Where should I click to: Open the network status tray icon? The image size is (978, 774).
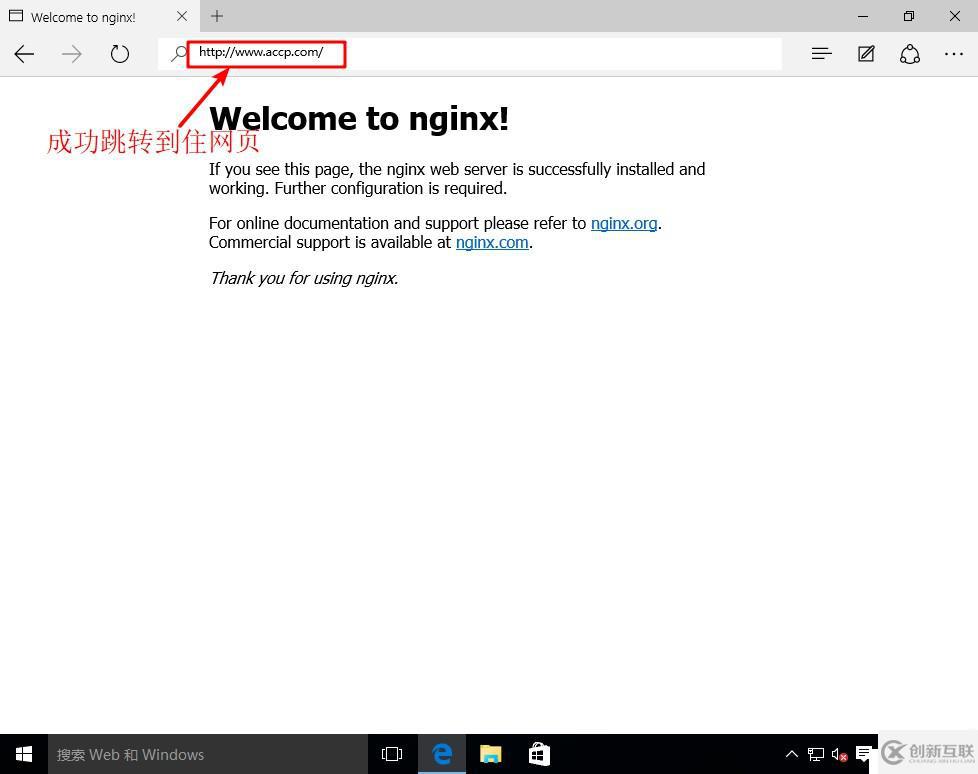coord(816,755)
